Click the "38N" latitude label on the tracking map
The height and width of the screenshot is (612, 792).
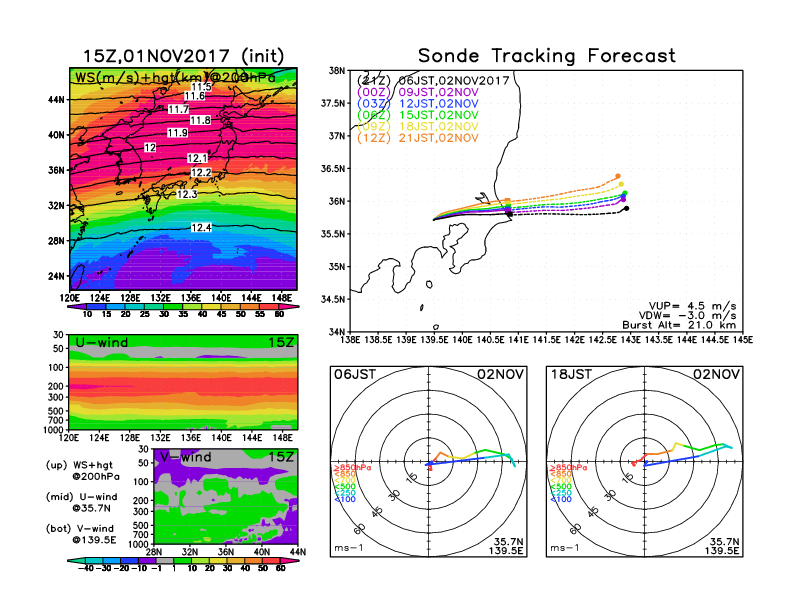pos(336,71)
